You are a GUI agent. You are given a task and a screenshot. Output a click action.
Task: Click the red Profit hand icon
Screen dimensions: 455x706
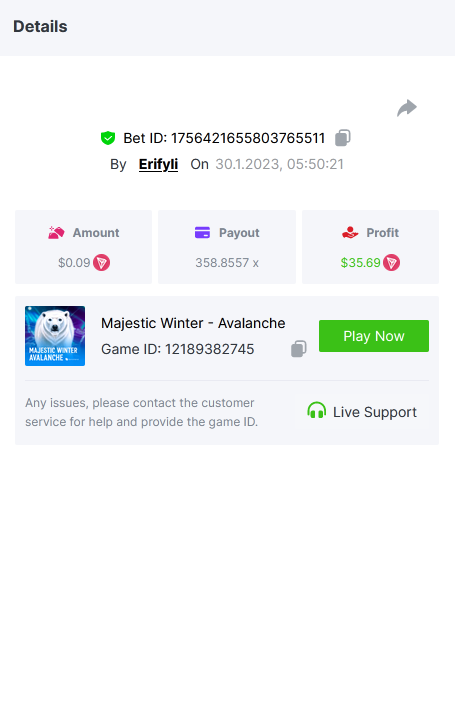coord(350,233)
